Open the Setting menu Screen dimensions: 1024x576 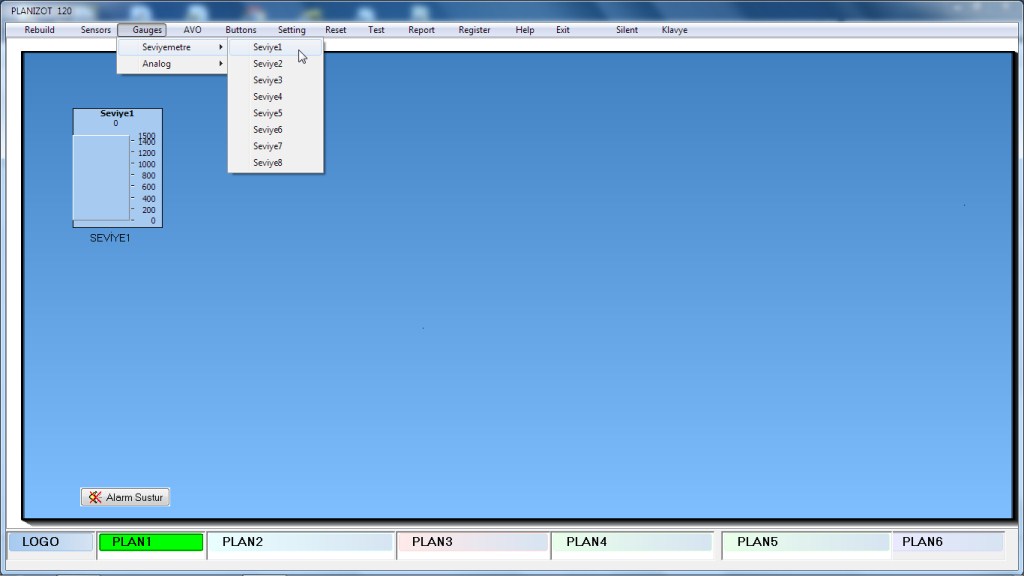pos(291,30)
